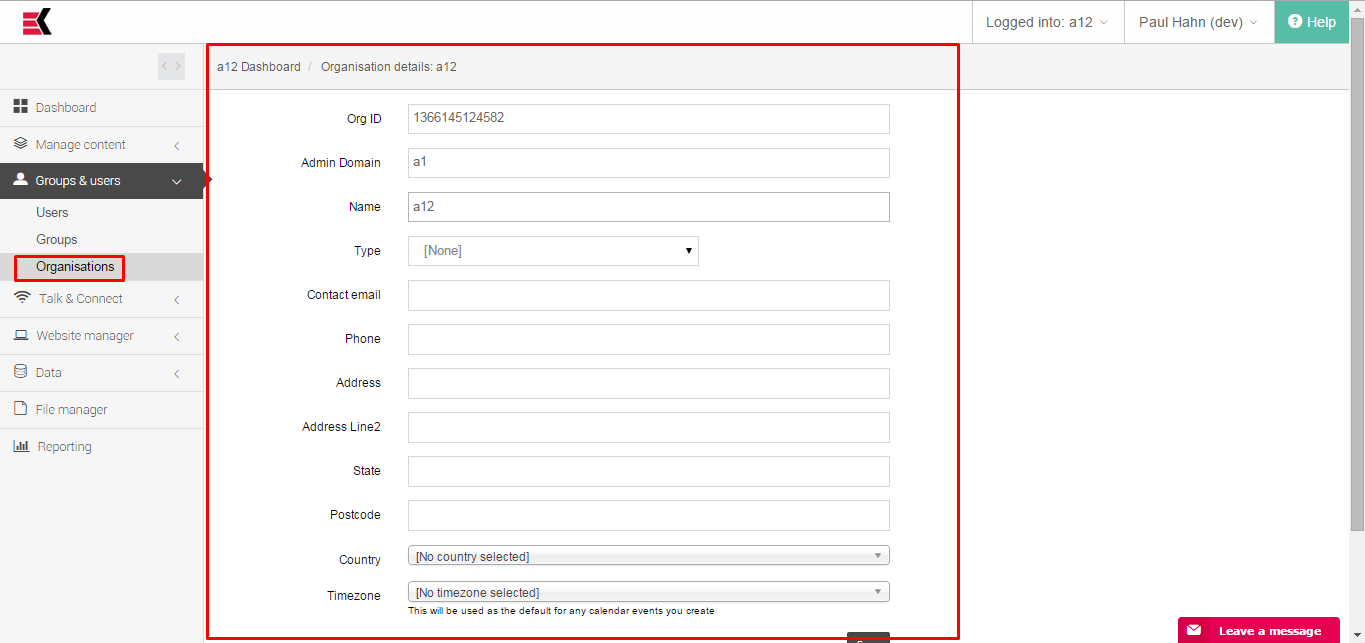Click the red logo in the header

pyautogui.click(x=37, y=21)
